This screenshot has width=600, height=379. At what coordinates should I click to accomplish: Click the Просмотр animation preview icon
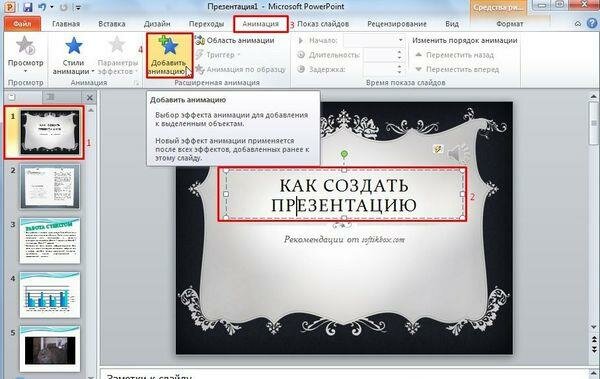[x=25, y=45]
